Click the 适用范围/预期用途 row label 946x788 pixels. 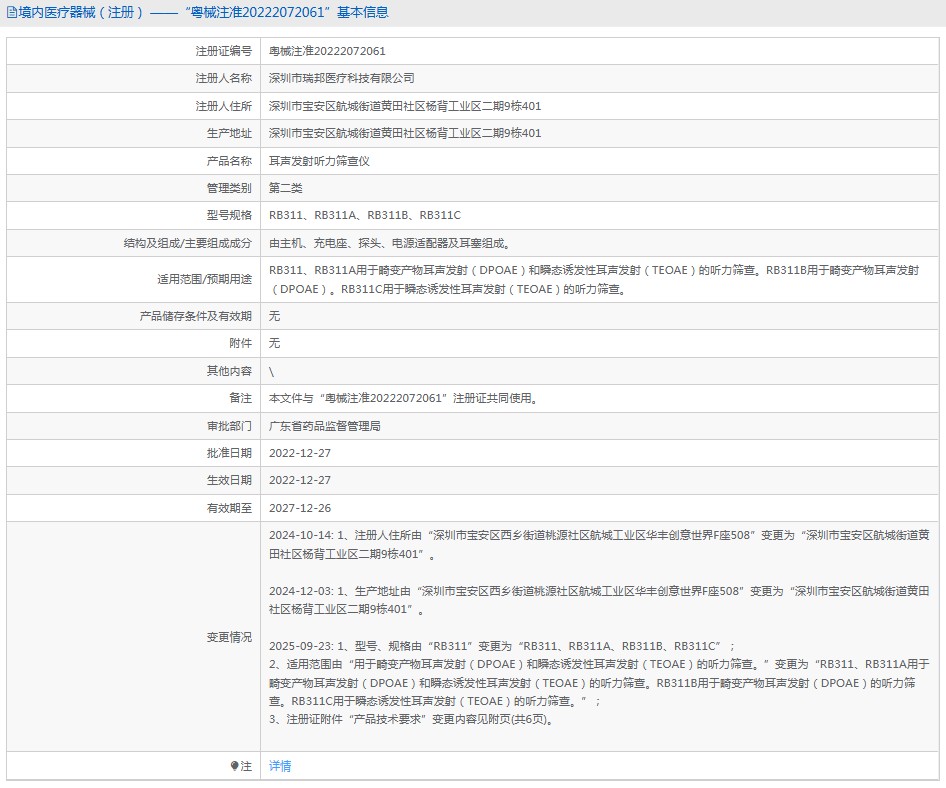tap(197, 280)
